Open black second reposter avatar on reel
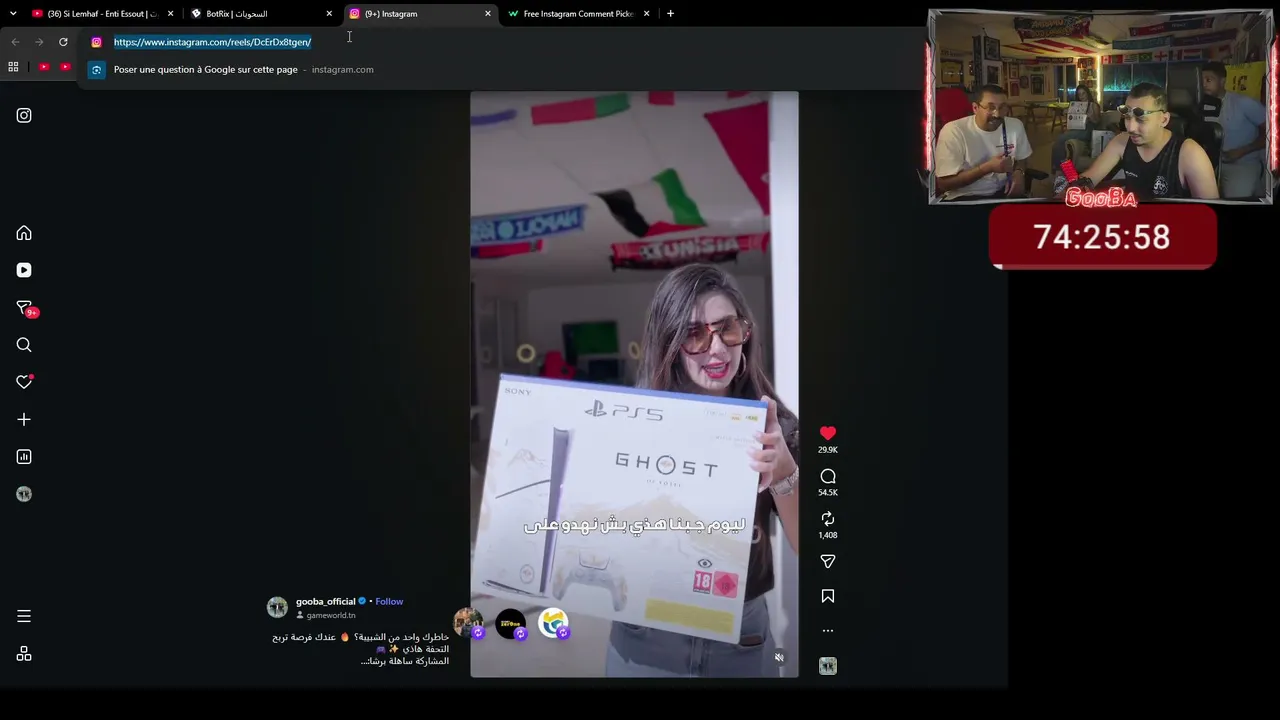 click(511, 624)
